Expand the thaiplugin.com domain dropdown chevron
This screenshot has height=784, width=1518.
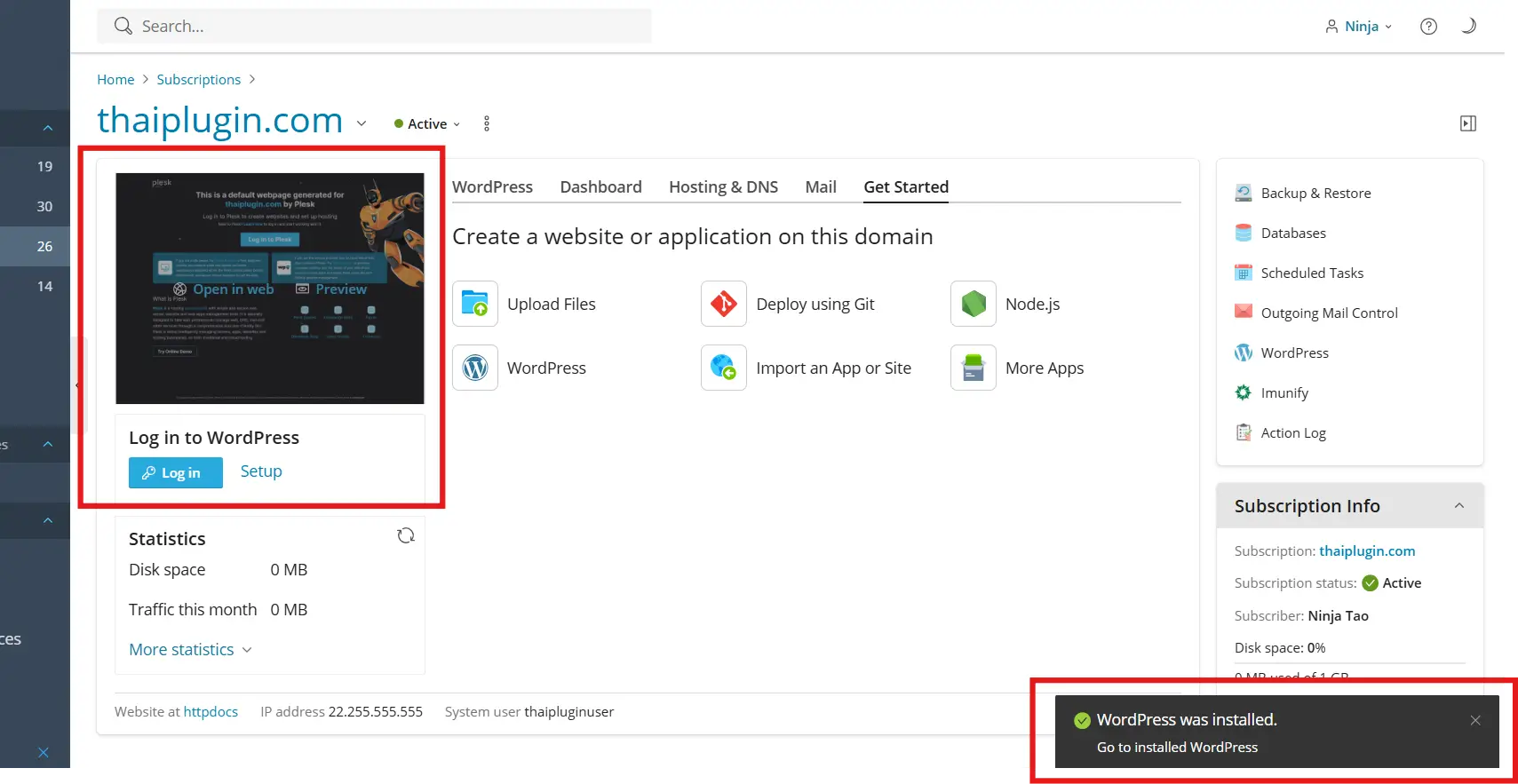362,123
